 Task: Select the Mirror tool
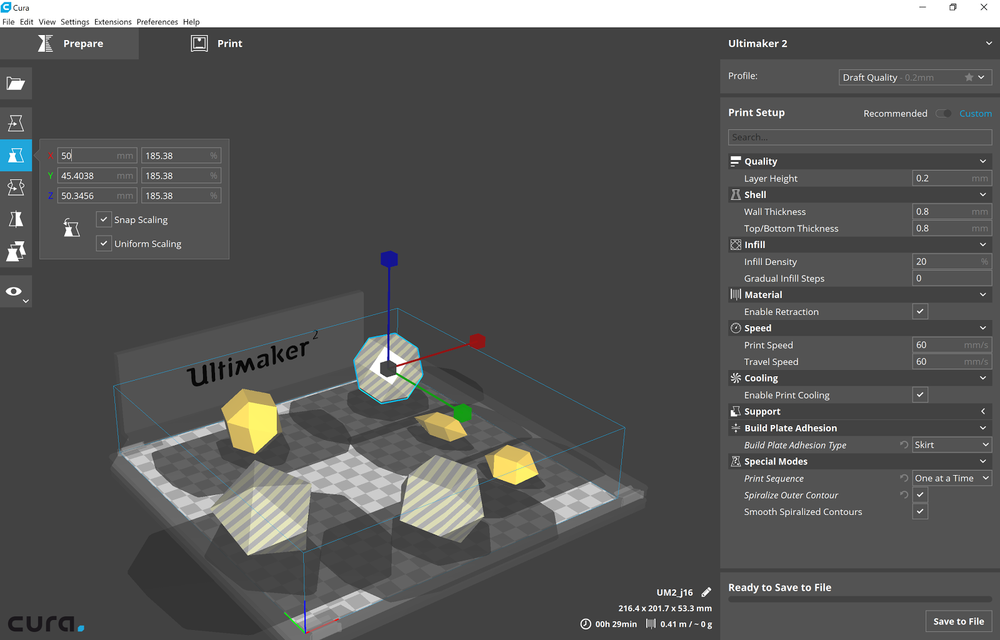pyautogui.click(x=15, y=219)
